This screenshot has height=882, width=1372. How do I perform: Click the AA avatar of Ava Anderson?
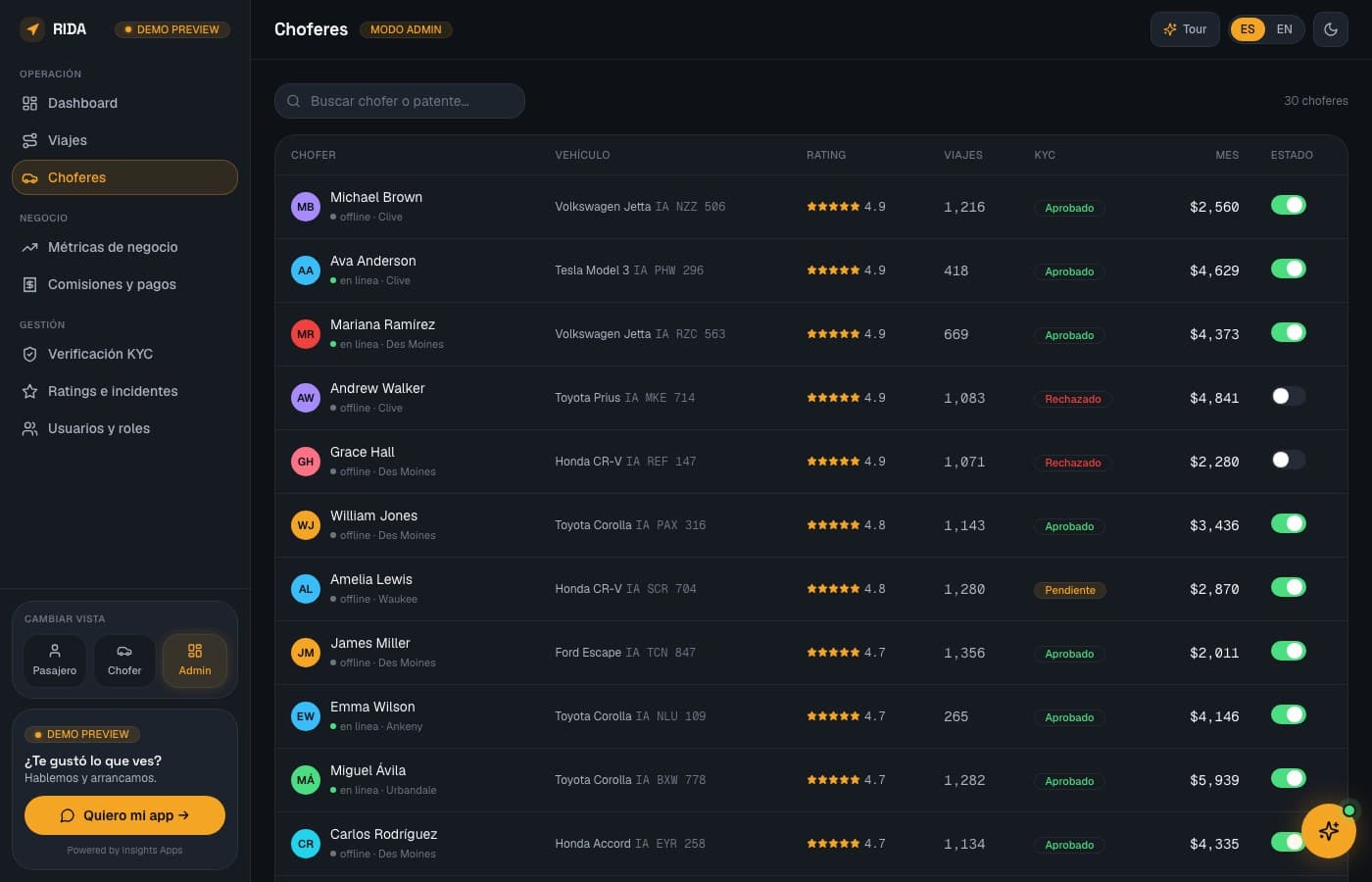click(306, 270)
